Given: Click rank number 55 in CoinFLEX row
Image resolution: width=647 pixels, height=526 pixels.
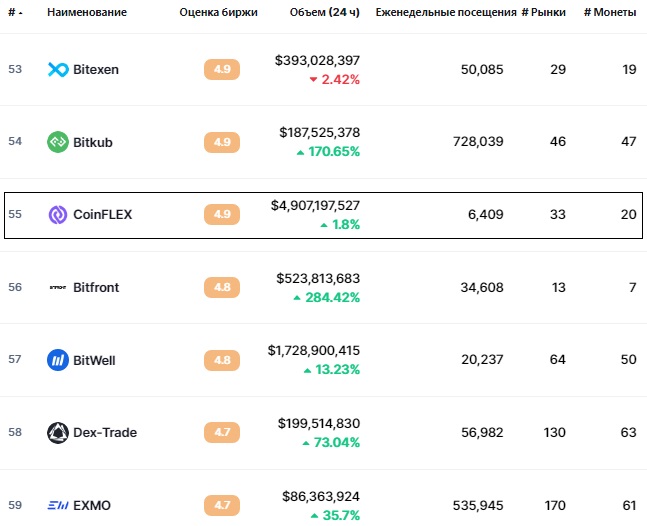Looking at the screenshot, I should (x=15, y=214).
